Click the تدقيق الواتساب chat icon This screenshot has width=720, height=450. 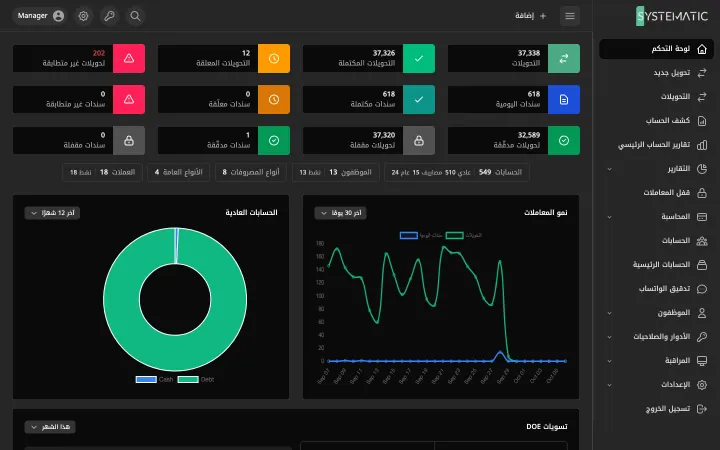coord(702,289)
